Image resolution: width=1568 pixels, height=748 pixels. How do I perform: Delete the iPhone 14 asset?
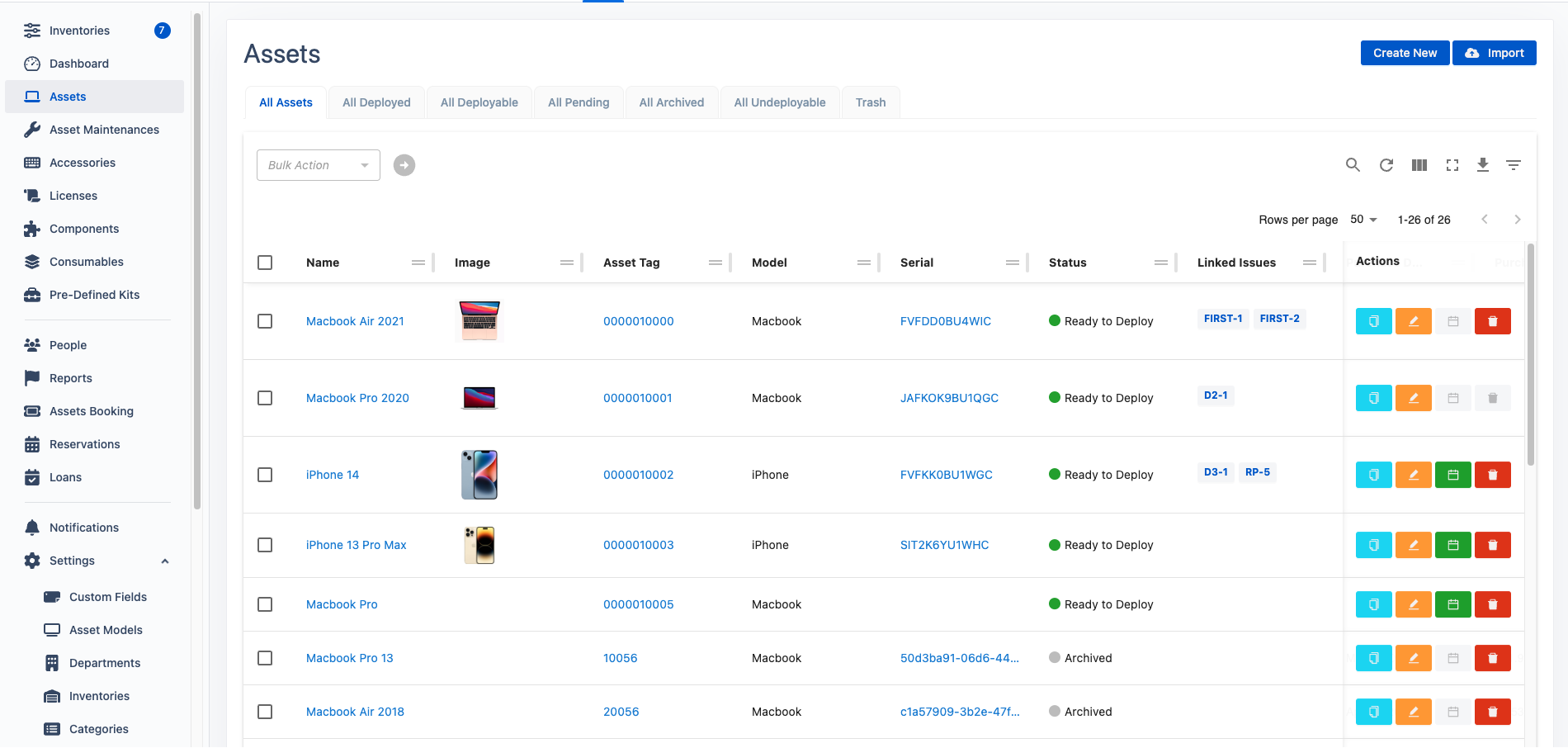point(1493,475)
